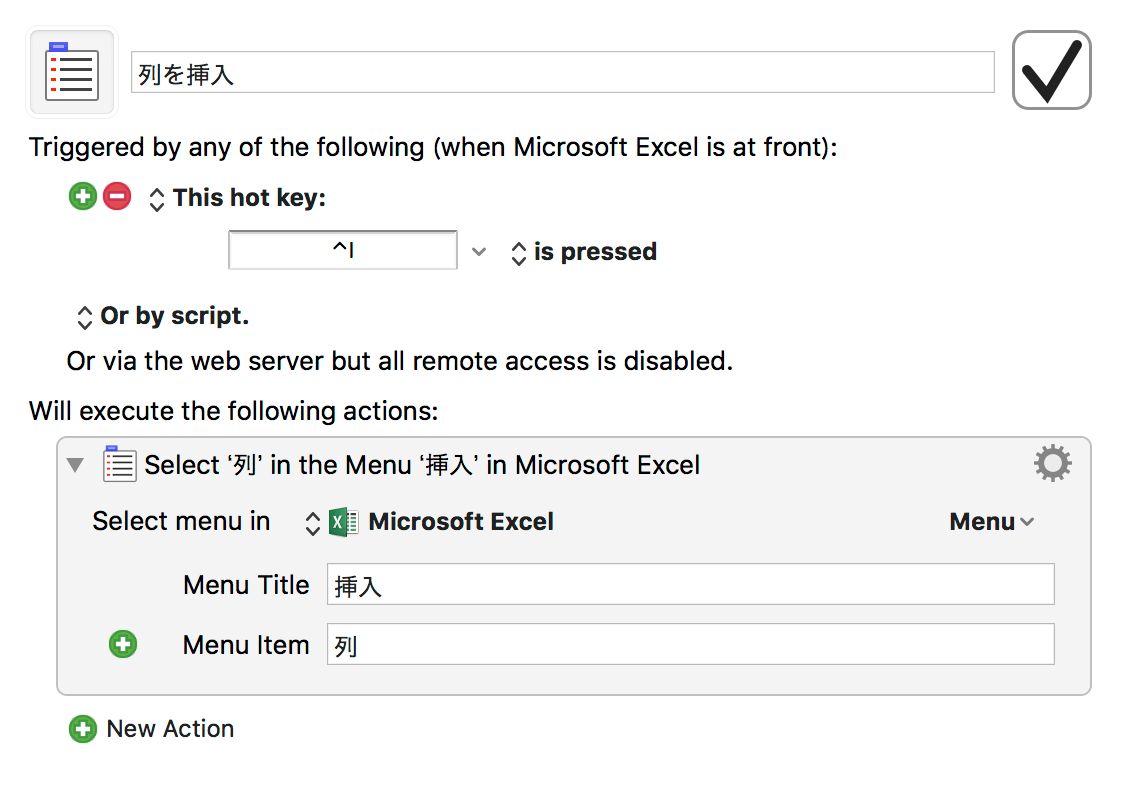Collapse the Select menu action
The height and width of the screenshot is (788, 1128).
coord(75,465)
